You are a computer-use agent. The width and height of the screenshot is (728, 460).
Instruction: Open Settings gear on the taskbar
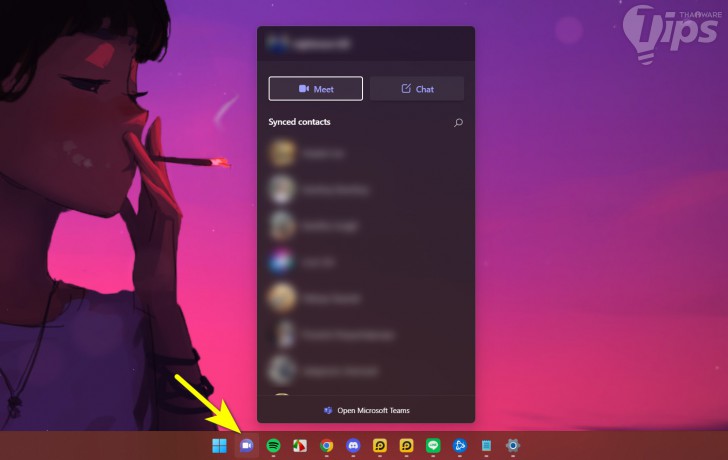point(513,446)
